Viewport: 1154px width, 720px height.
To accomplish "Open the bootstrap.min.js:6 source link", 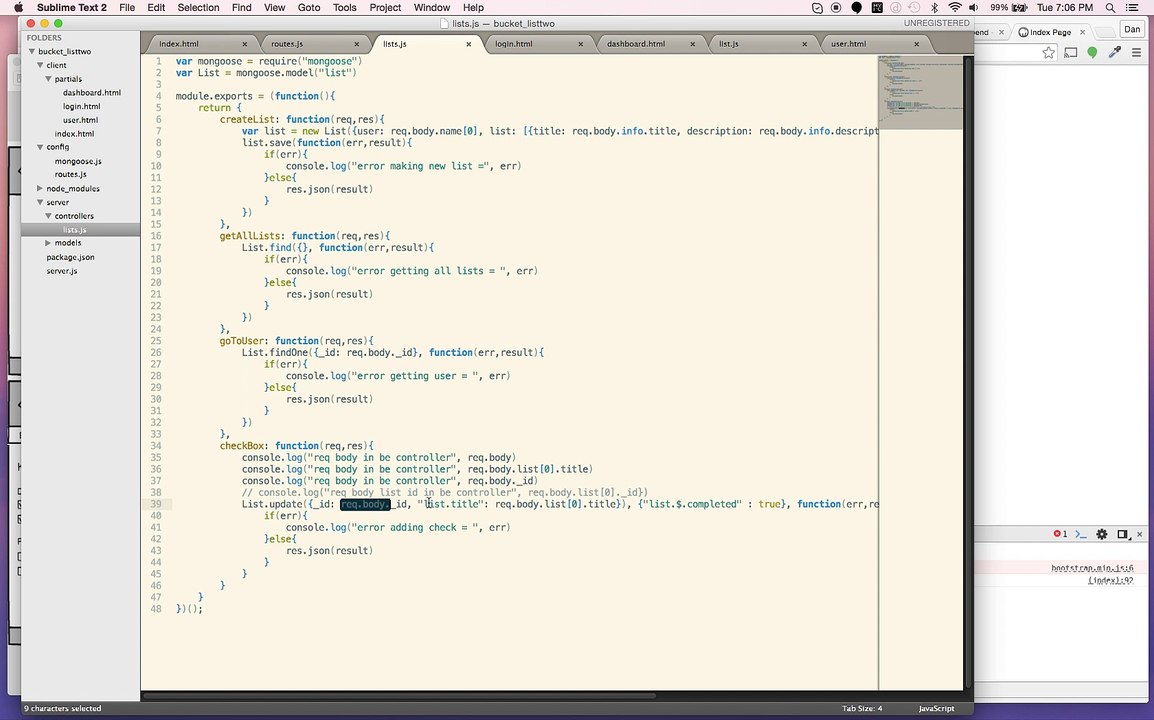I will (x=1092, y=568).
